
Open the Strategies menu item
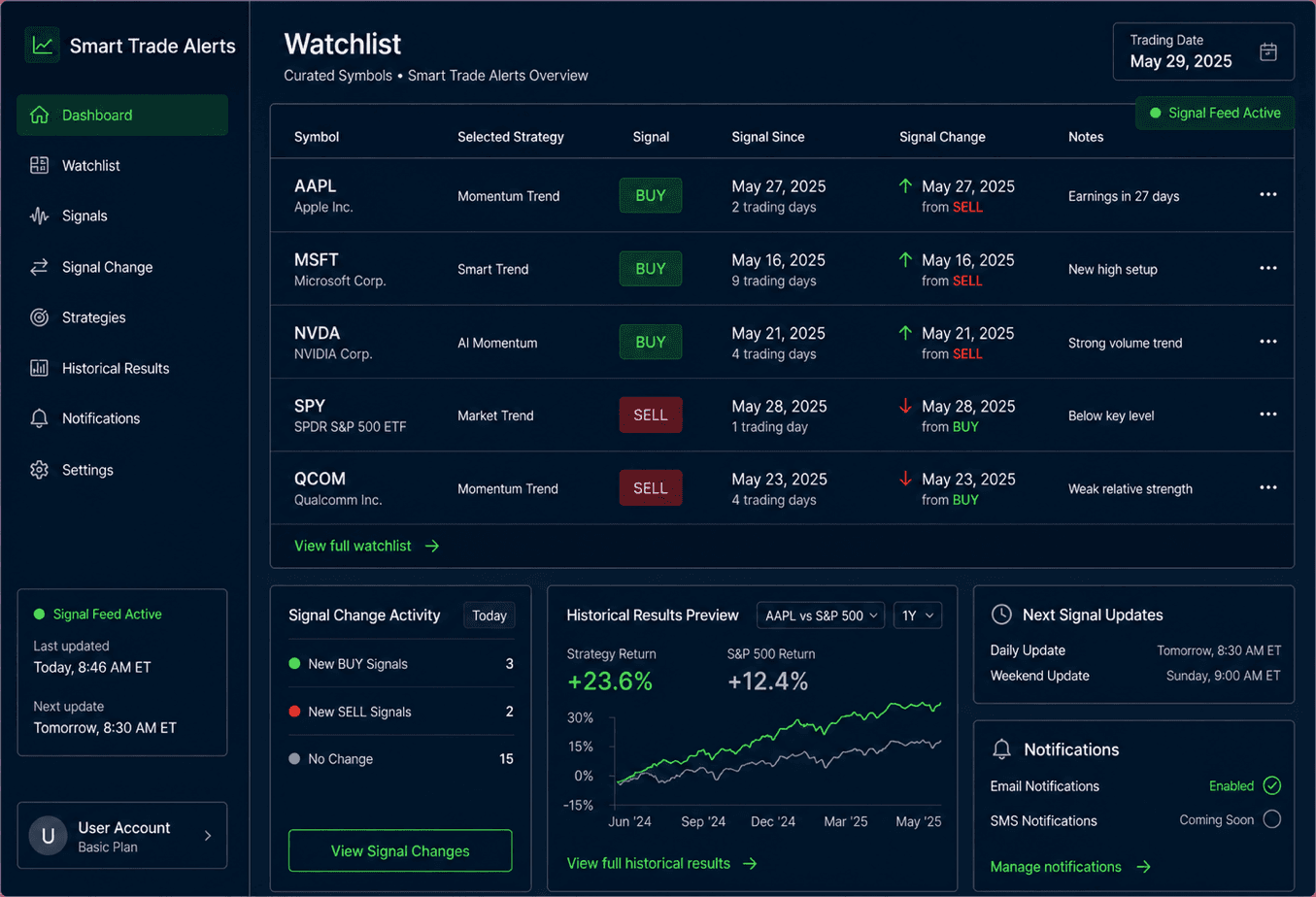point(122,317)
